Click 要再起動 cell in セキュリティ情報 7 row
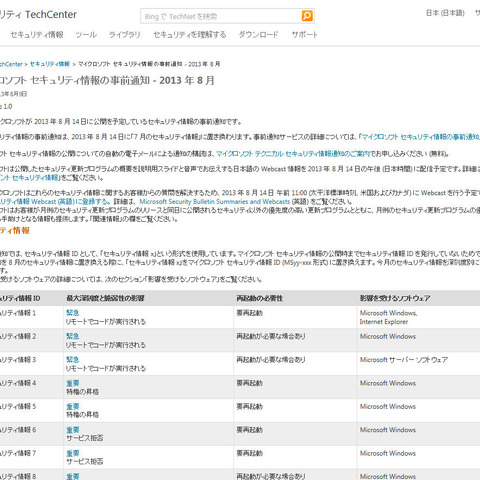This screenshot has height=480, width=480. [x=250, y=453]
